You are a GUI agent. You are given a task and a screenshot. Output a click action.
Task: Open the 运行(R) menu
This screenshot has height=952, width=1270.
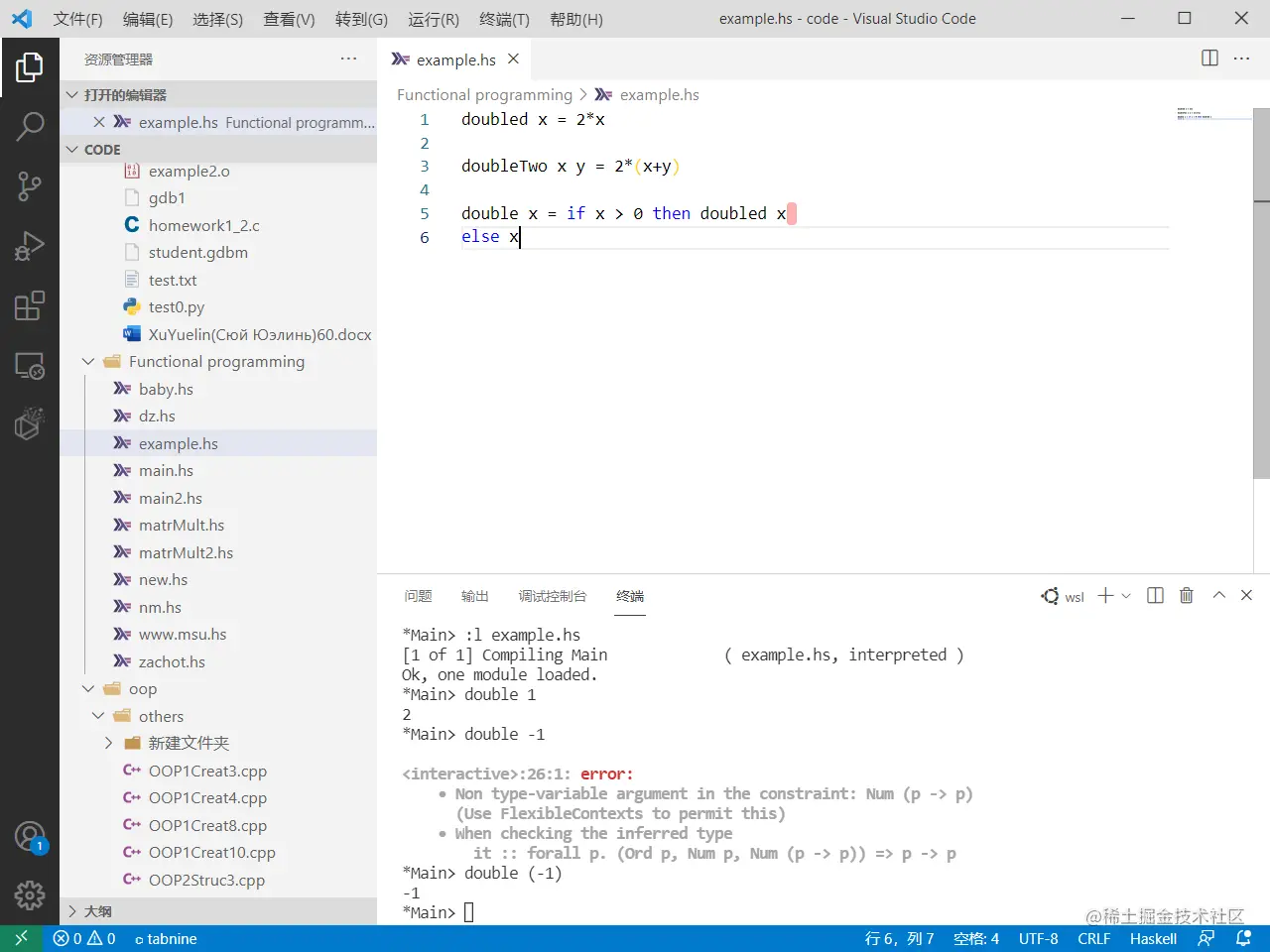pos(434,19)
